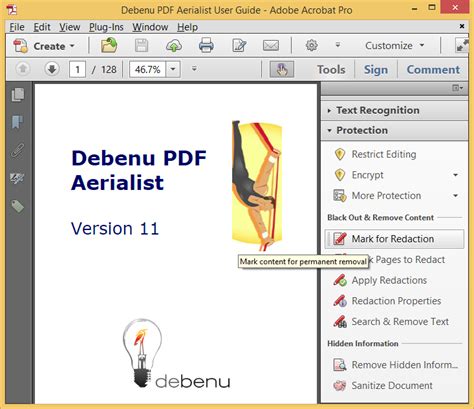Click Remove Hidden Information
This screenshot has height=409, width=474.
tap(405, 365)
